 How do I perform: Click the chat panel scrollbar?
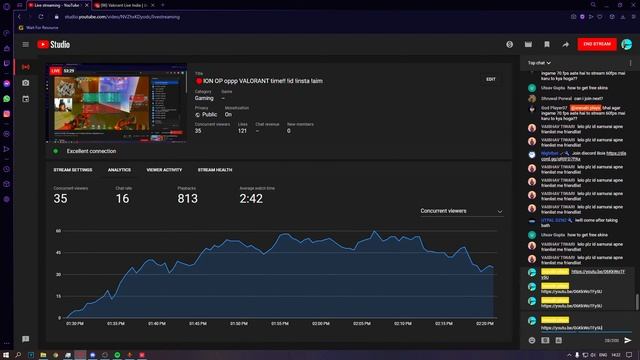(637, 302)
